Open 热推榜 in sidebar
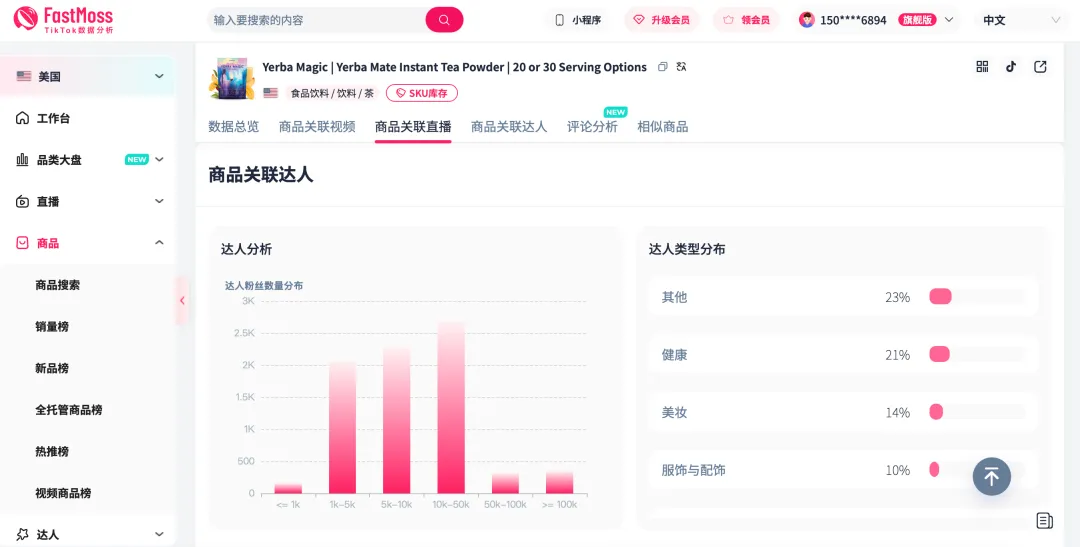This screenshot has height=547, width=1080. click(x=52, y=451)
